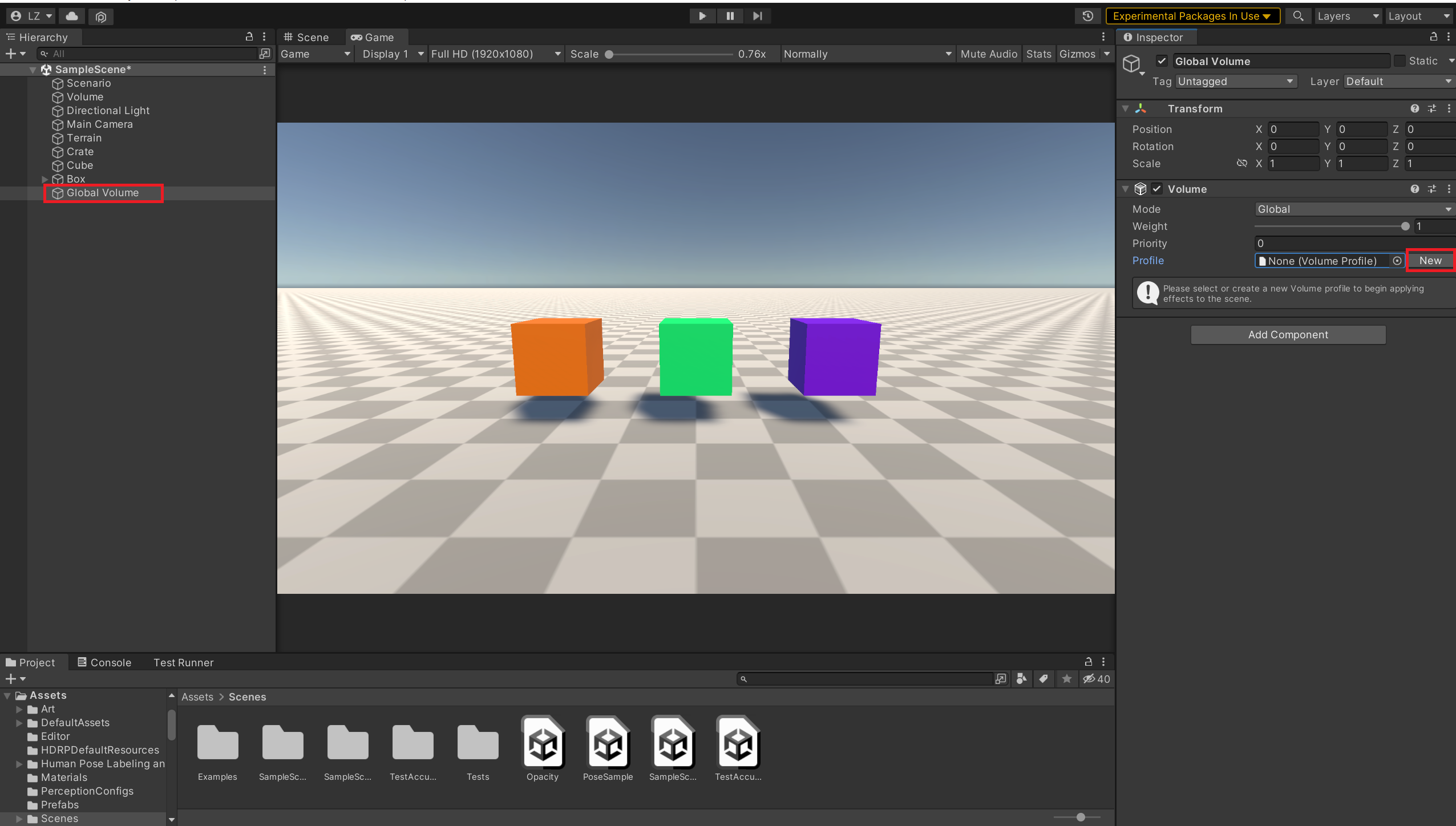Uncheck the Volume component enabled checkbox
Image resolution: width=1456 pixels, height=826 pixels.
click(1157, 189)
